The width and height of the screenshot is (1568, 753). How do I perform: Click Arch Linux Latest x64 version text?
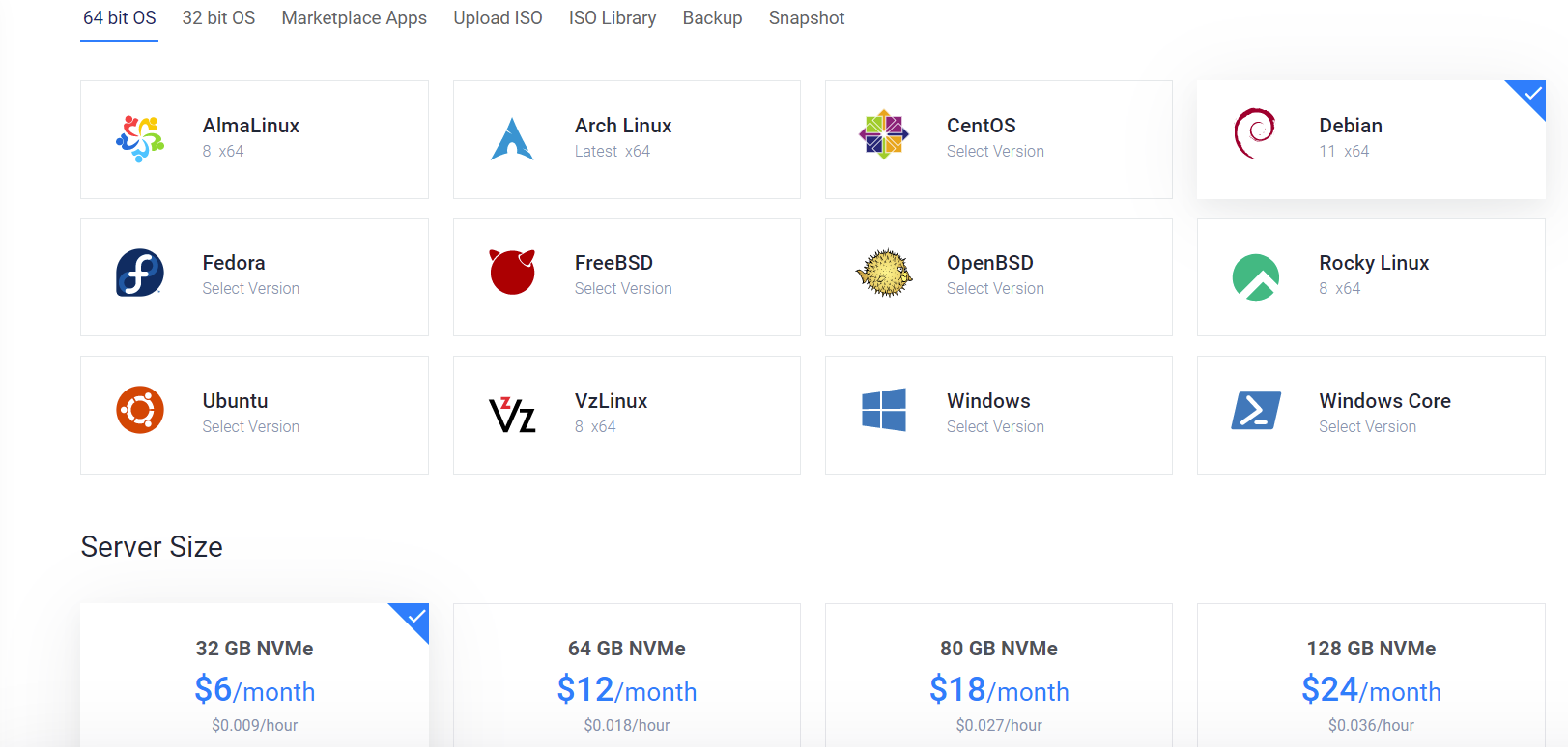coord(613,151)
